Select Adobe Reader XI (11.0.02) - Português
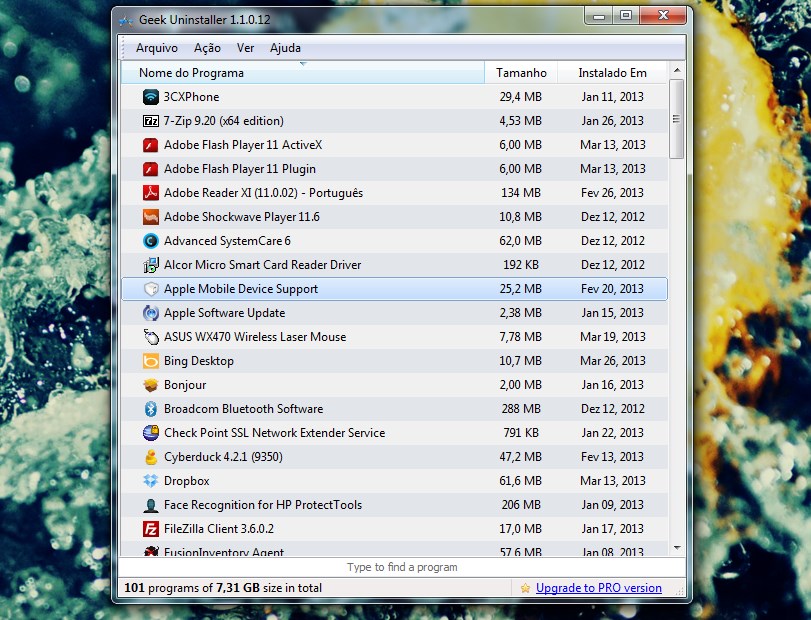This screenshot has height=620, width=811. coord(263,193)
